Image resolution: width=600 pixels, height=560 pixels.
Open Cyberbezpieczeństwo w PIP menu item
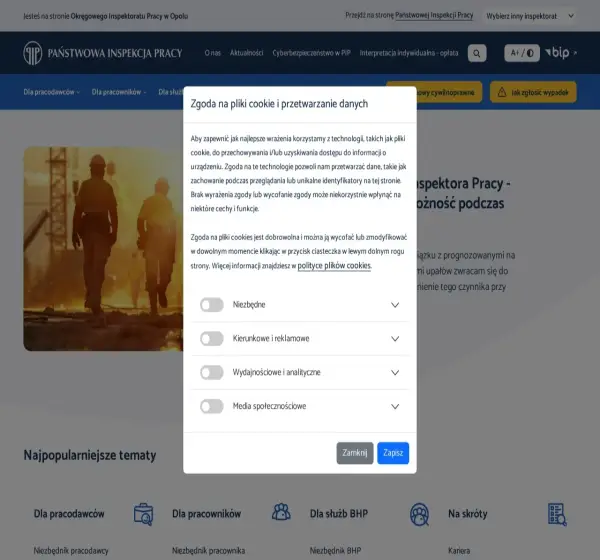click(311, 53)
